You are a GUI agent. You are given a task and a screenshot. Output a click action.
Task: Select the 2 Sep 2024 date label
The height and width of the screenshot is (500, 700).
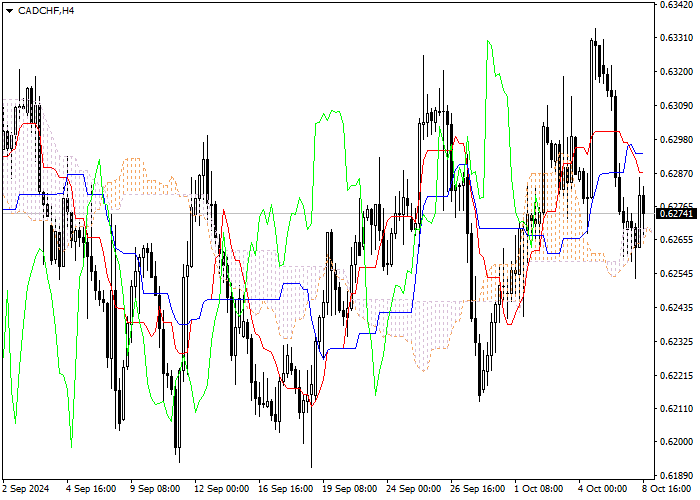click(x=26, y=488)
